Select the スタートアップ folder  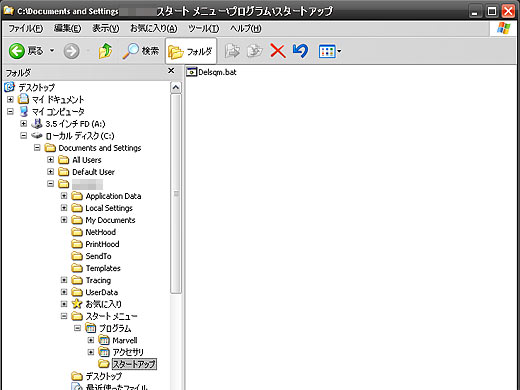pyautogui.click(x=134, y=364)
